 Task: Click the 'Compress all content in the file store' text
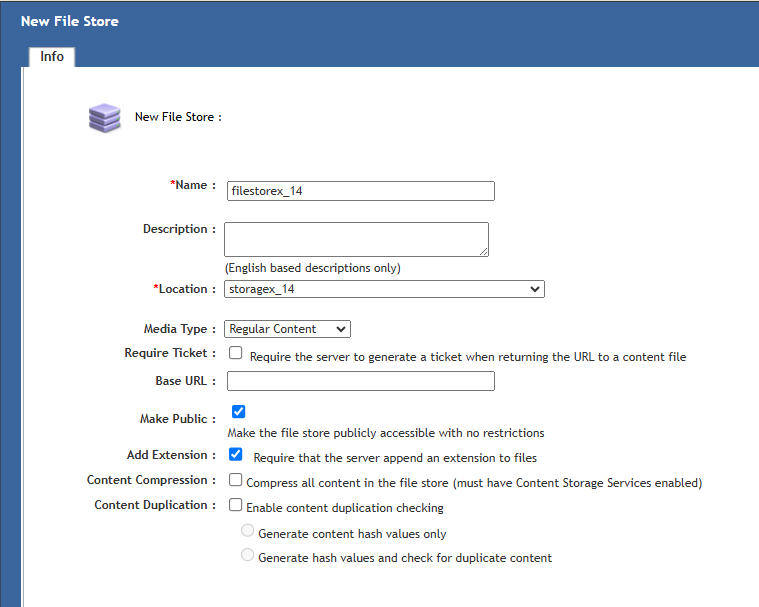474,483
